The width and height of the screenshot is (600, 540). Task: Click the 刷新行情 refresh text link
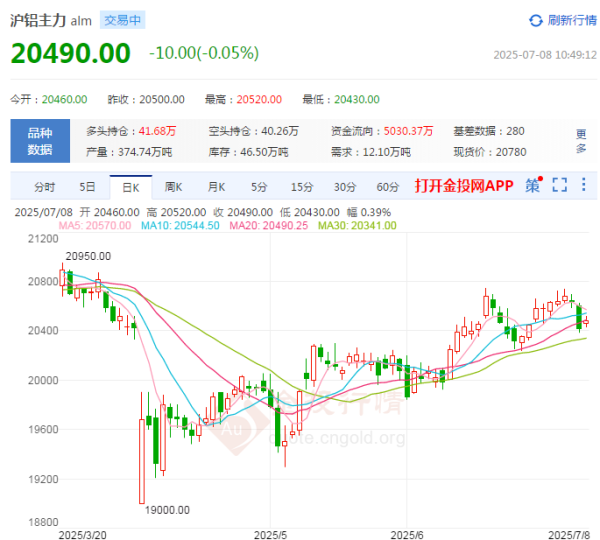click(572, 20)
